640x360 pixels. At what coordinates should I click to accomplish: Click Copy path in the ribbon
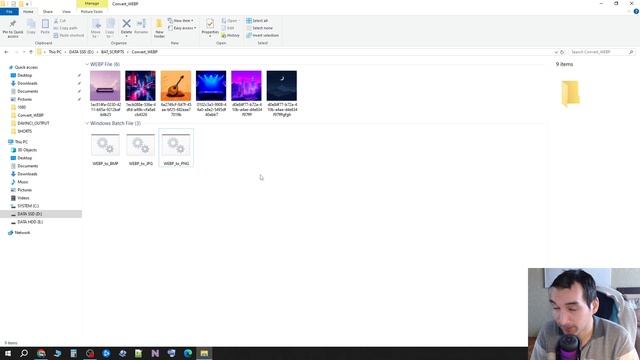(x=65, y=28)
